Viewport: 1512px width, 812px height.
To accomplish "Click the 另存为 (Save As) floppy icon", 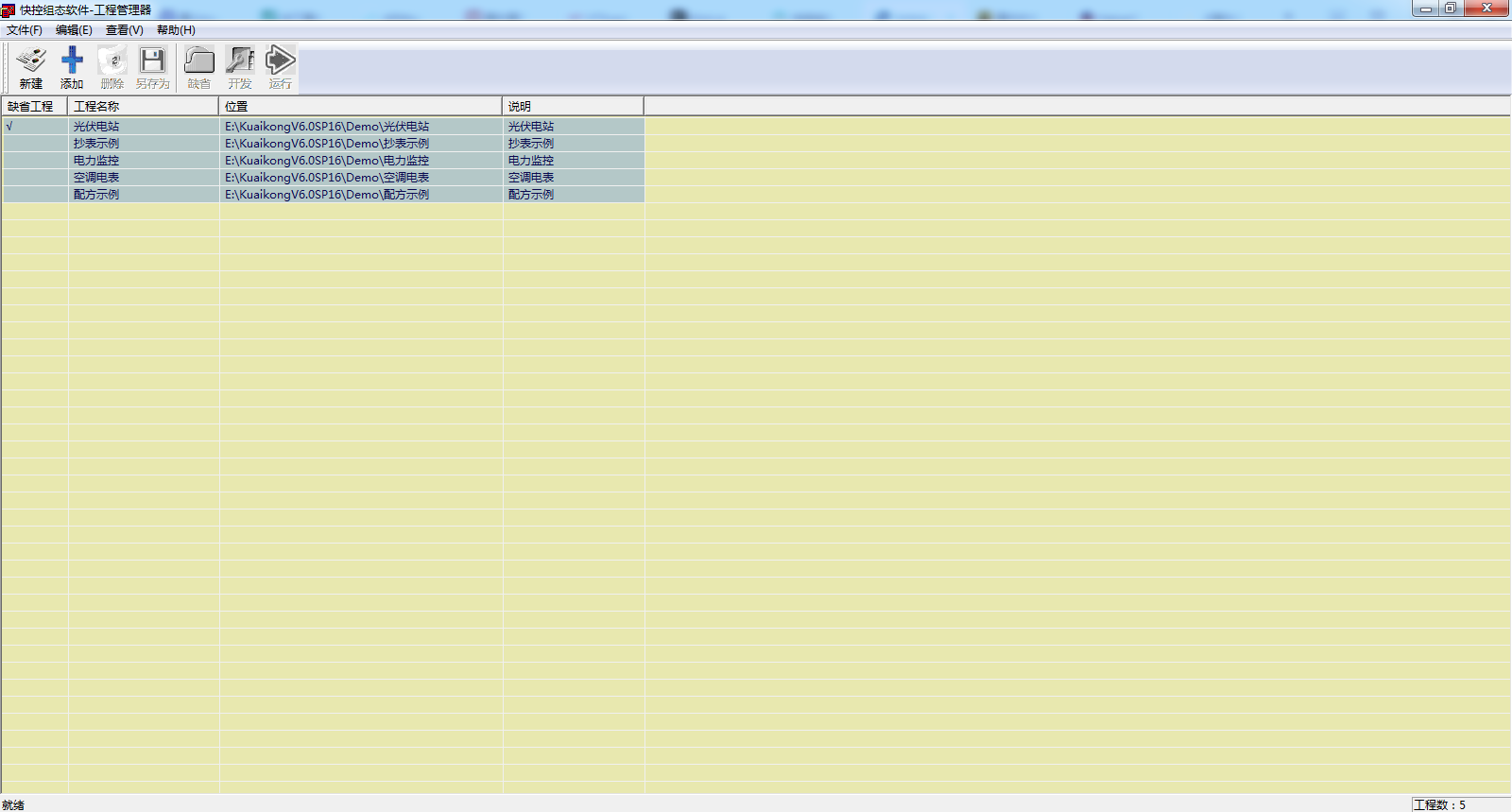I will tap(152, 61).
